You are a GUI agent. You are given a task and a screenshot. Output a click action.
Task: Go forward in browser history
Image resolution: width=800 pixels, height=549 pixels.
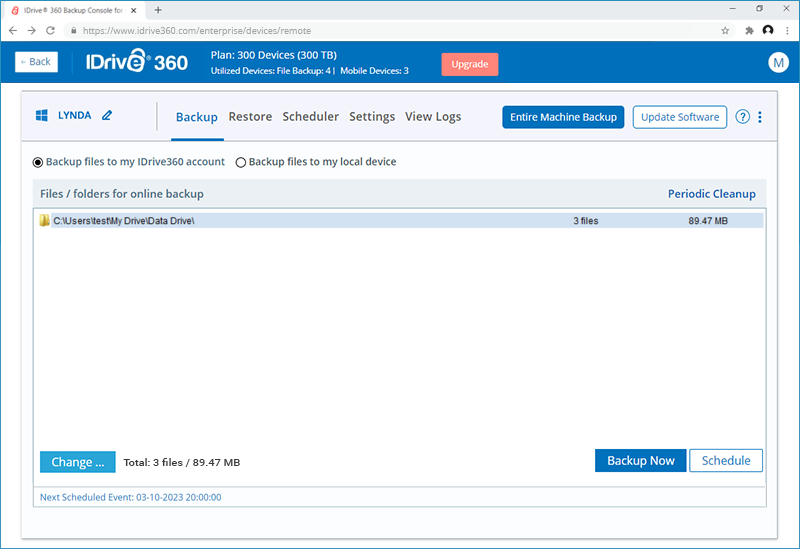tap(32, 31)
